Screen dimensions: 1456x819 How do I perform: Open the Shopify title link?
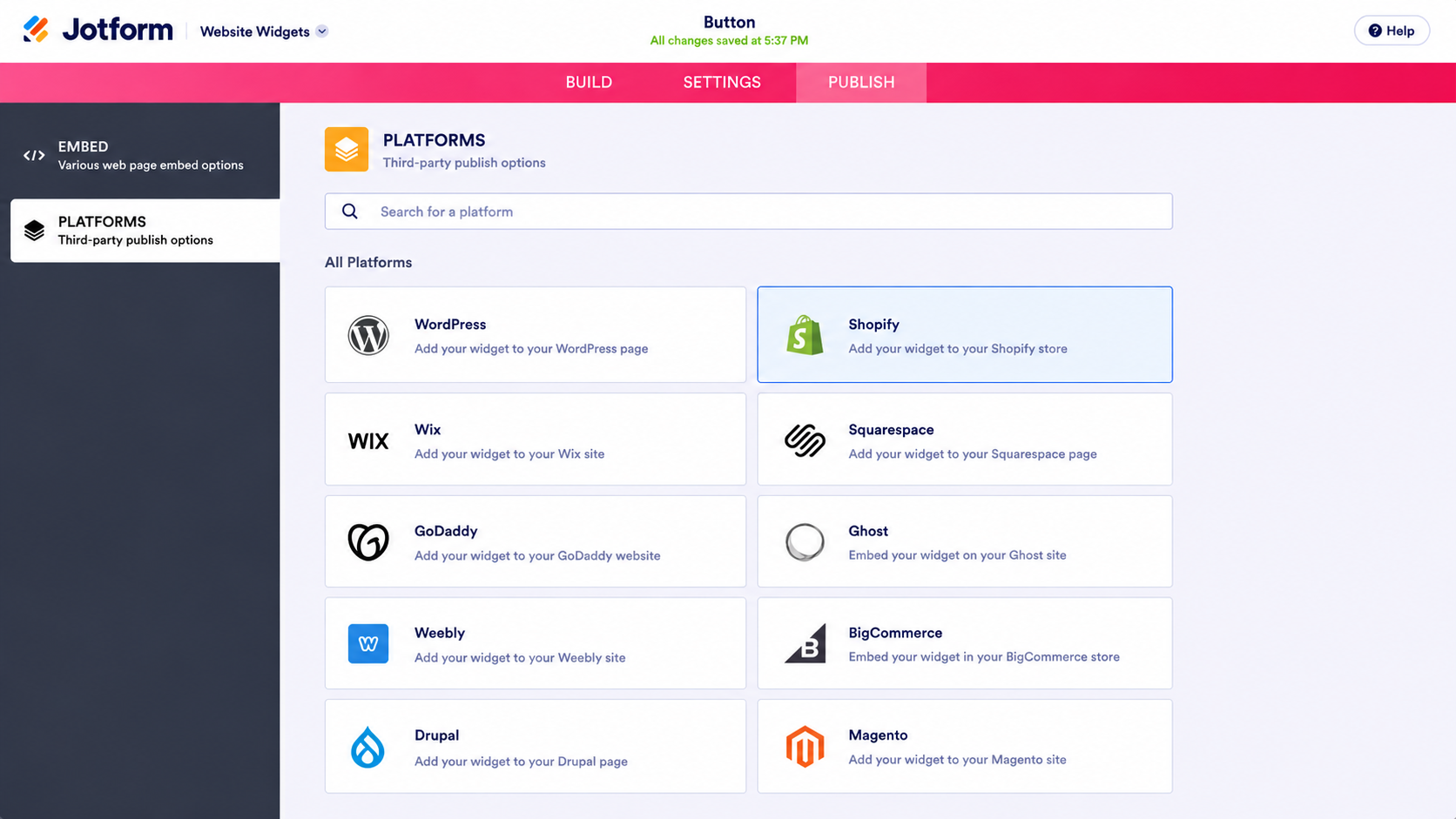873,325
